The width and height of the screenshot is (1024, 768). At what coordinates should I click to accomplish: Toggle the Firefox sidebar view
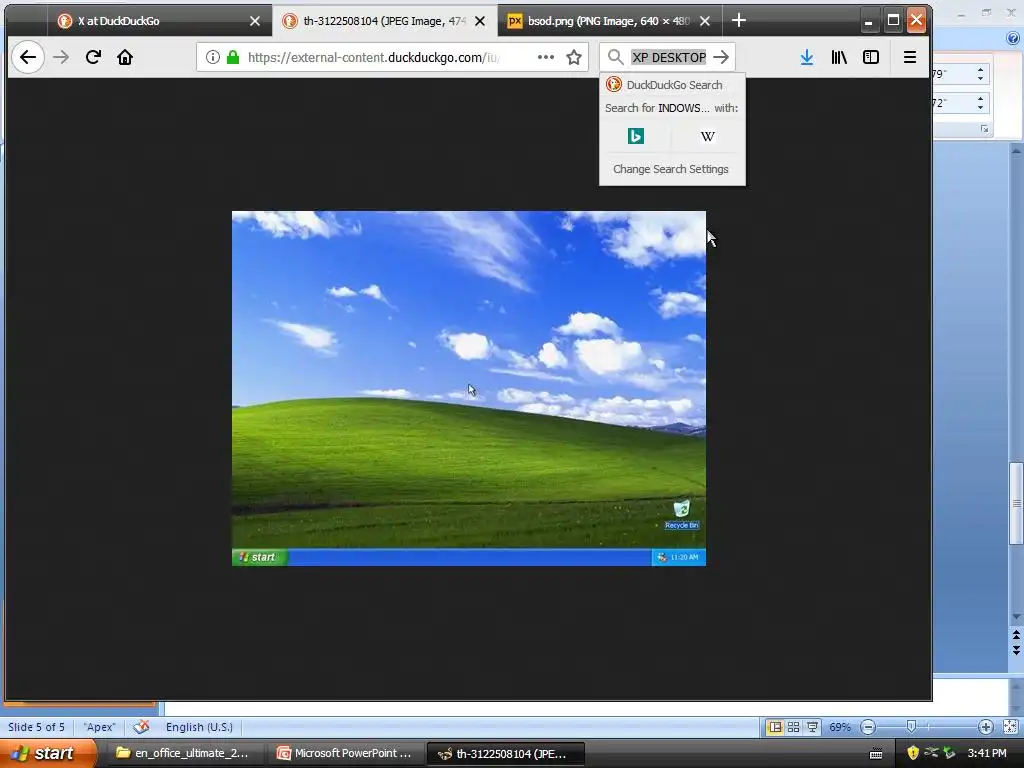pyautogui.click(x=871, y=57)
